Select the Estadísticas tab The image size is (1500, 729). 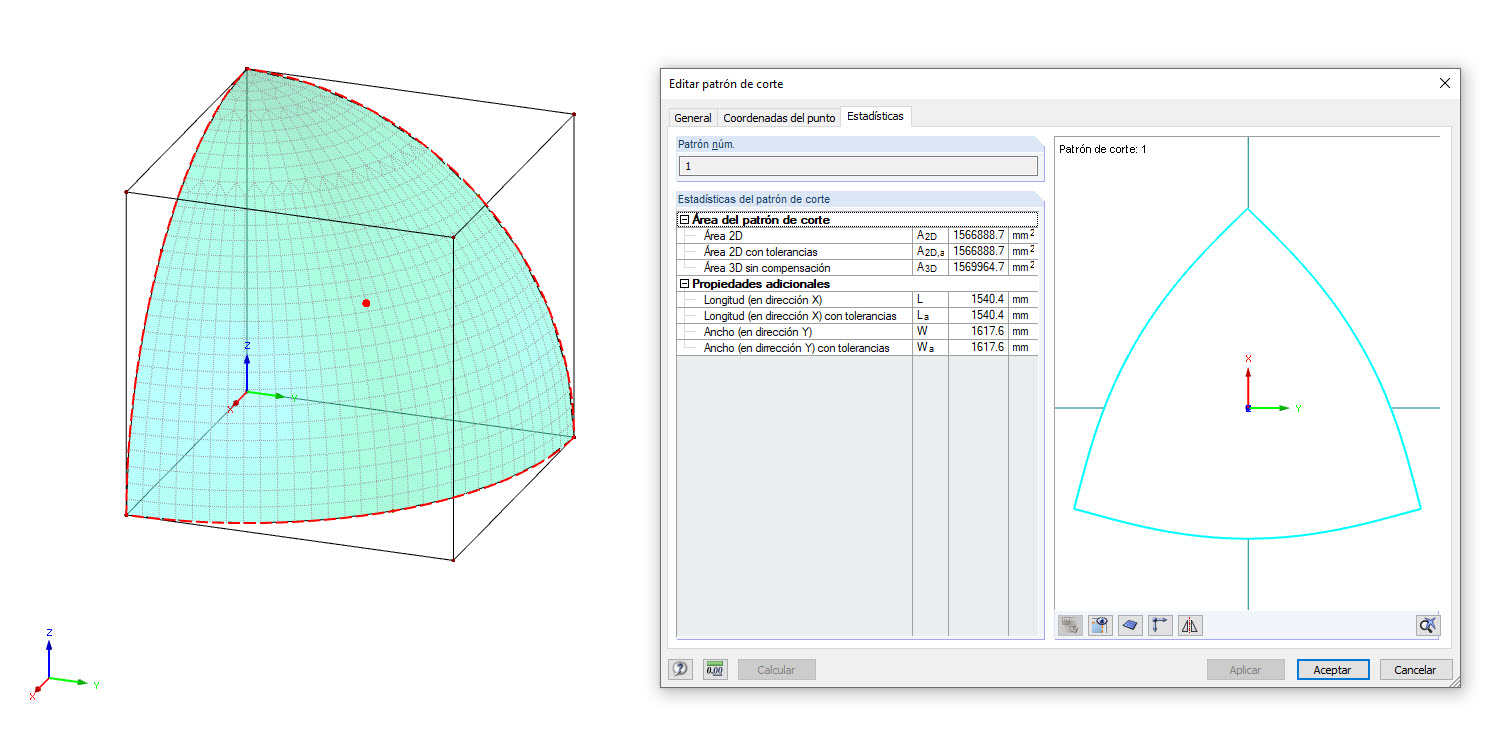[875, 116]
